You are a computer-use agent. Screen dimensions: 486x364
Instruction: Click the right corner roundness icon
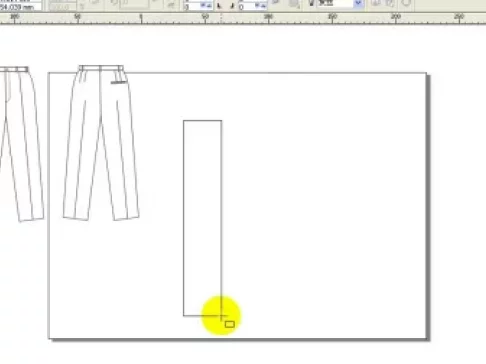pyautogui.click(x=233, y=6)
